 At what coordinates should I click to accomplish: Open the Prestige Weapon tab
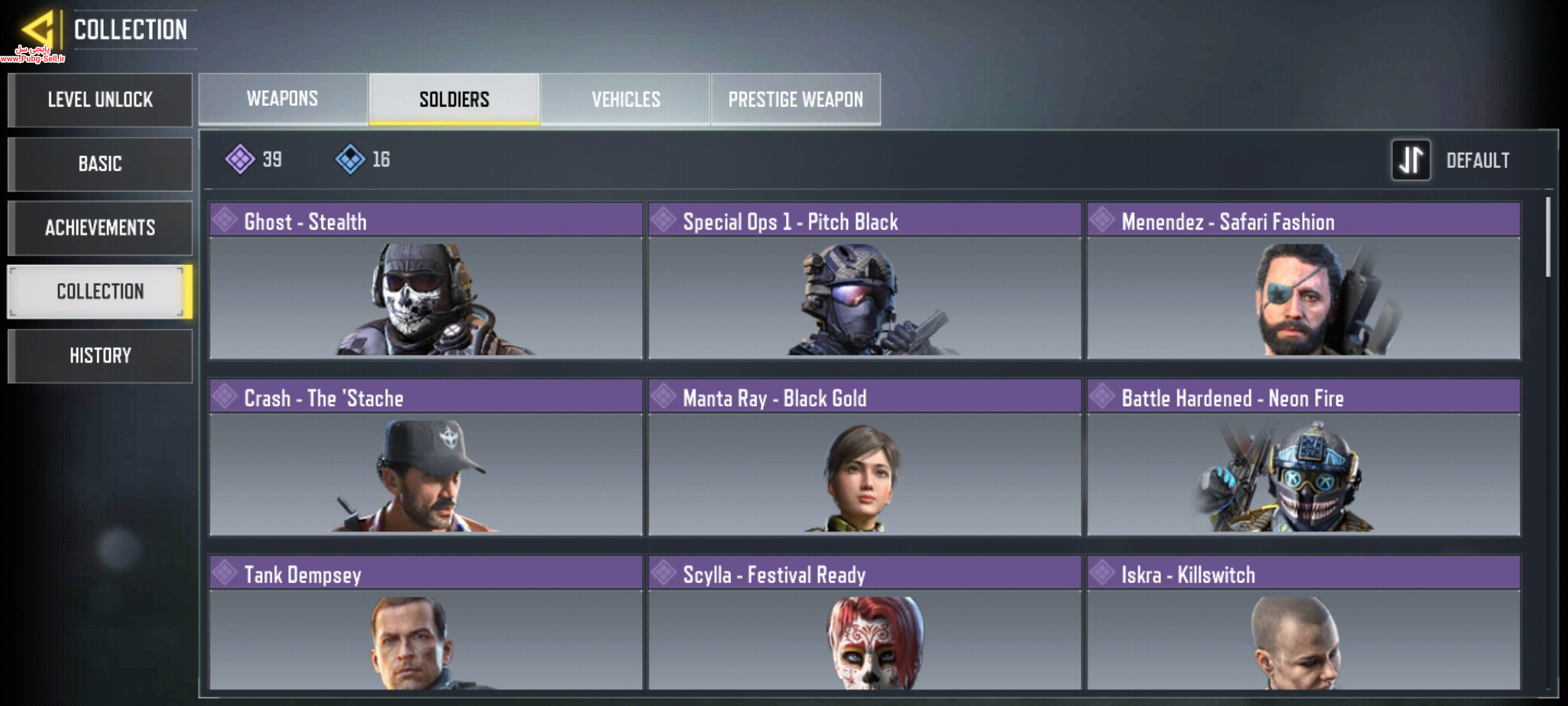click(796, 99)
